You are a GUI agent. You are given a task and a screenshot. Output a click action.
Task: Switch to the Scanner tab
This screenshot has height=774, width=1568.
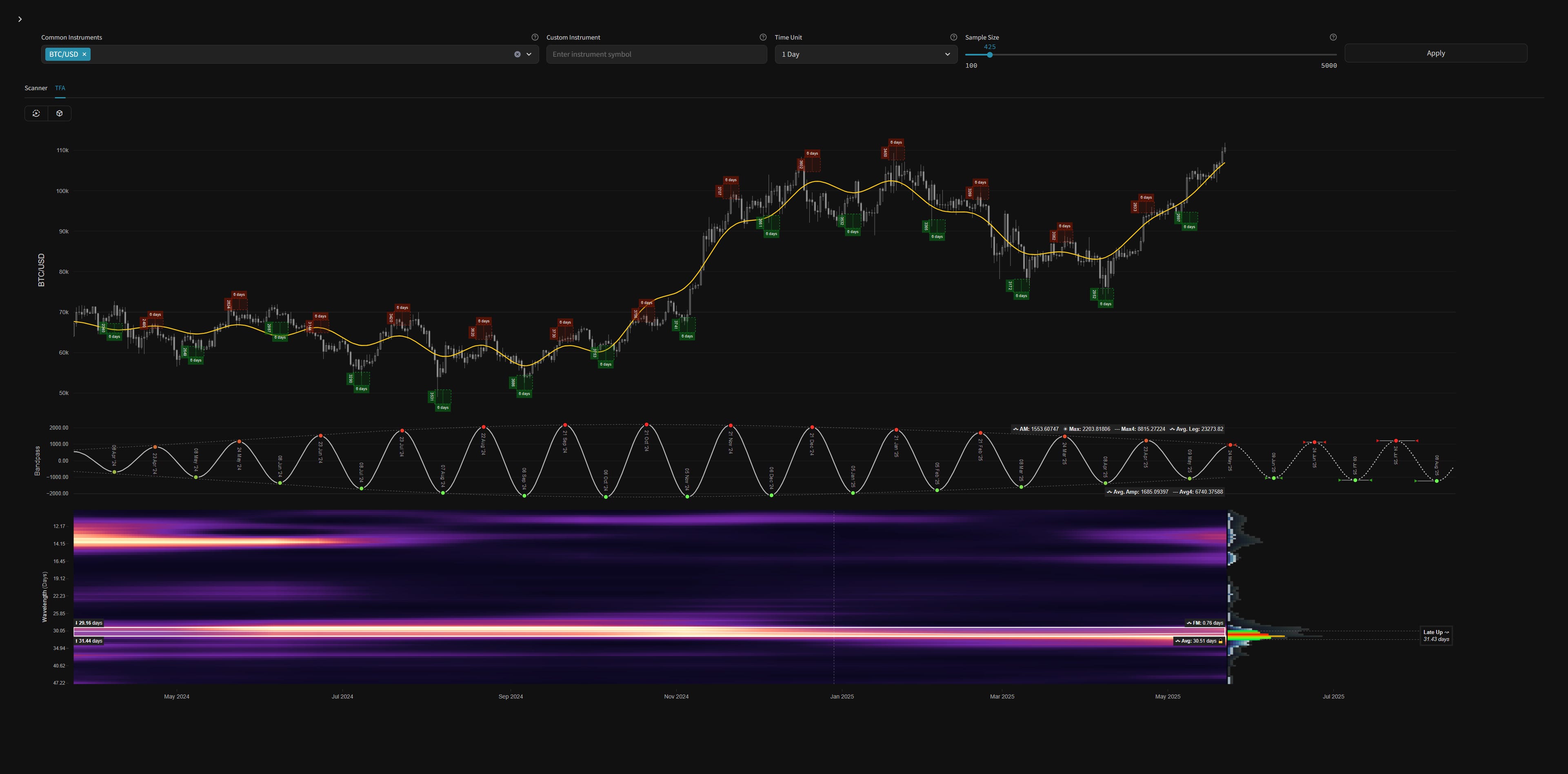point(36,88)
